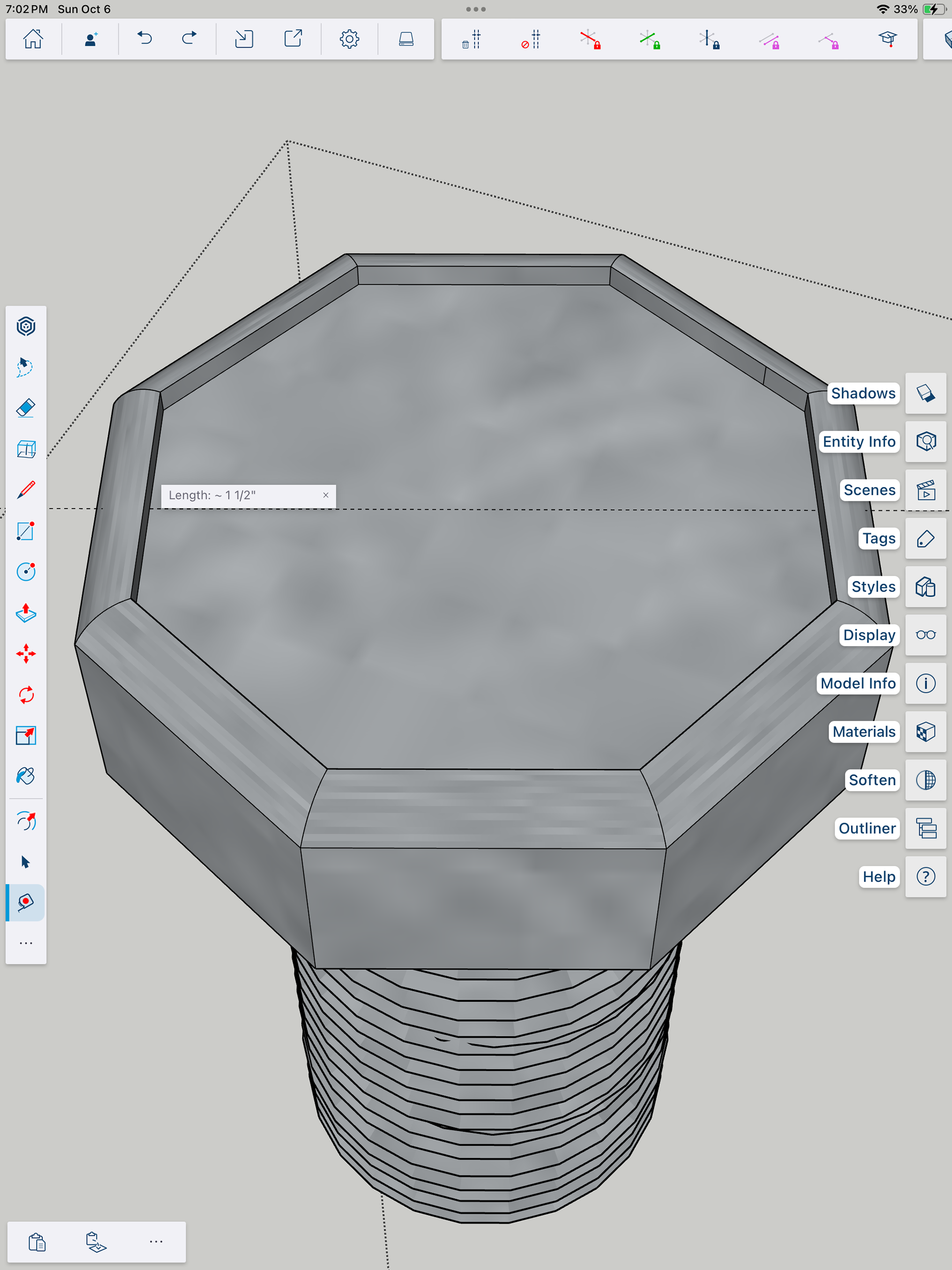Activate the Orbit tool
This screenshot has height=1270, width=952.
(x=26, y=822)
